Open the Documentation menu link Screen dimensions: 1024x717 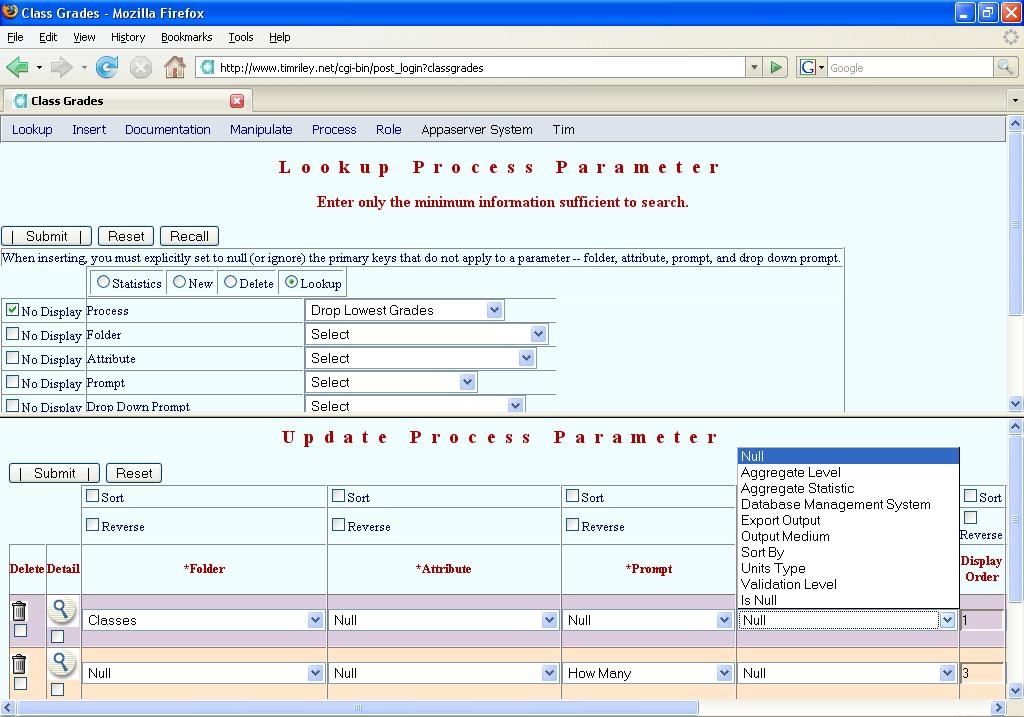coord(167,129)
